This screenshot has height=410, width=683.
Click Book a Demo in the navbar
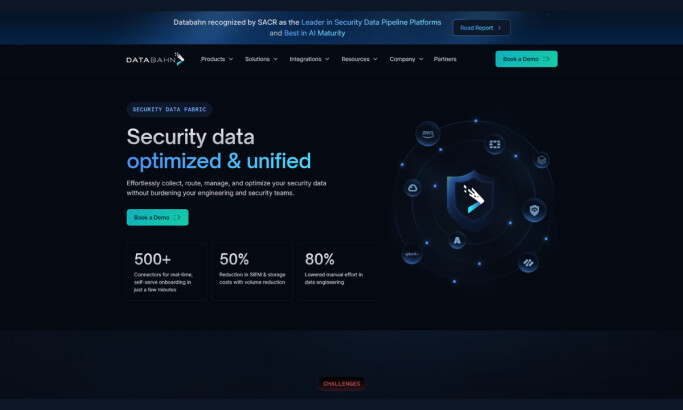pos(526,59)
